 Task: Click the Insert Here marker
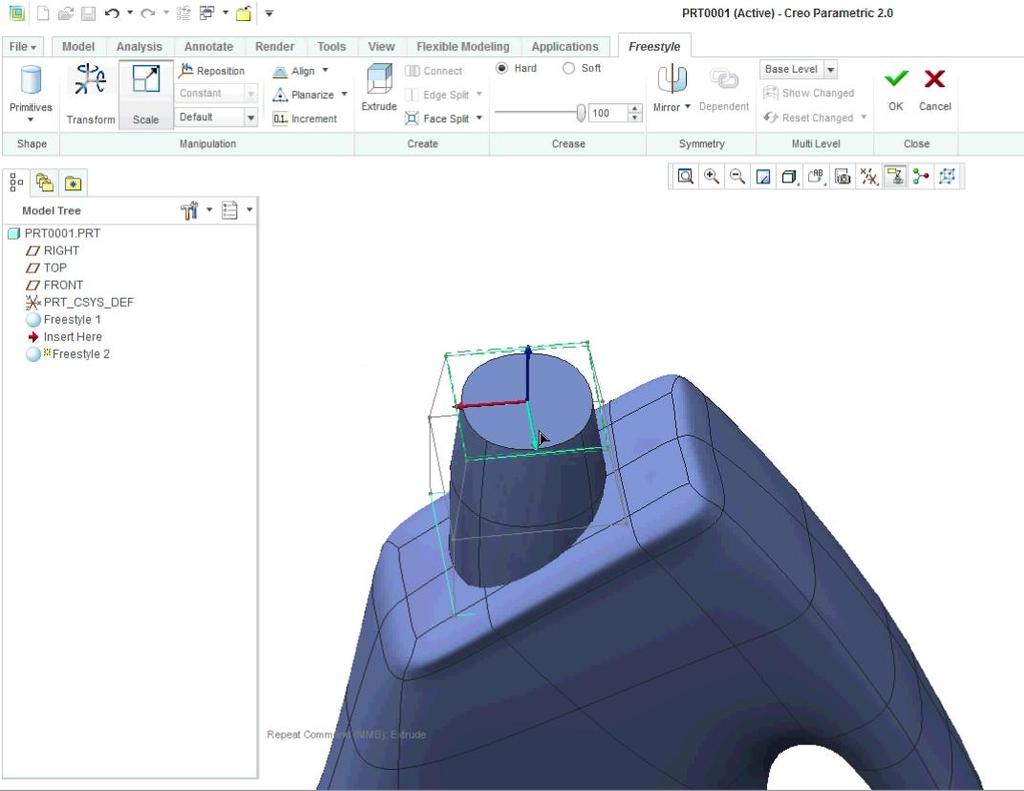pyautogui.click(x=65, y=337)
